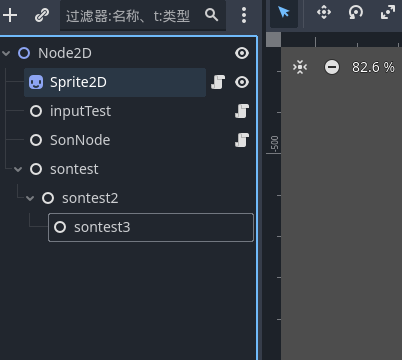Instantiate a child scene with link icon

click(x=42, y=15)
